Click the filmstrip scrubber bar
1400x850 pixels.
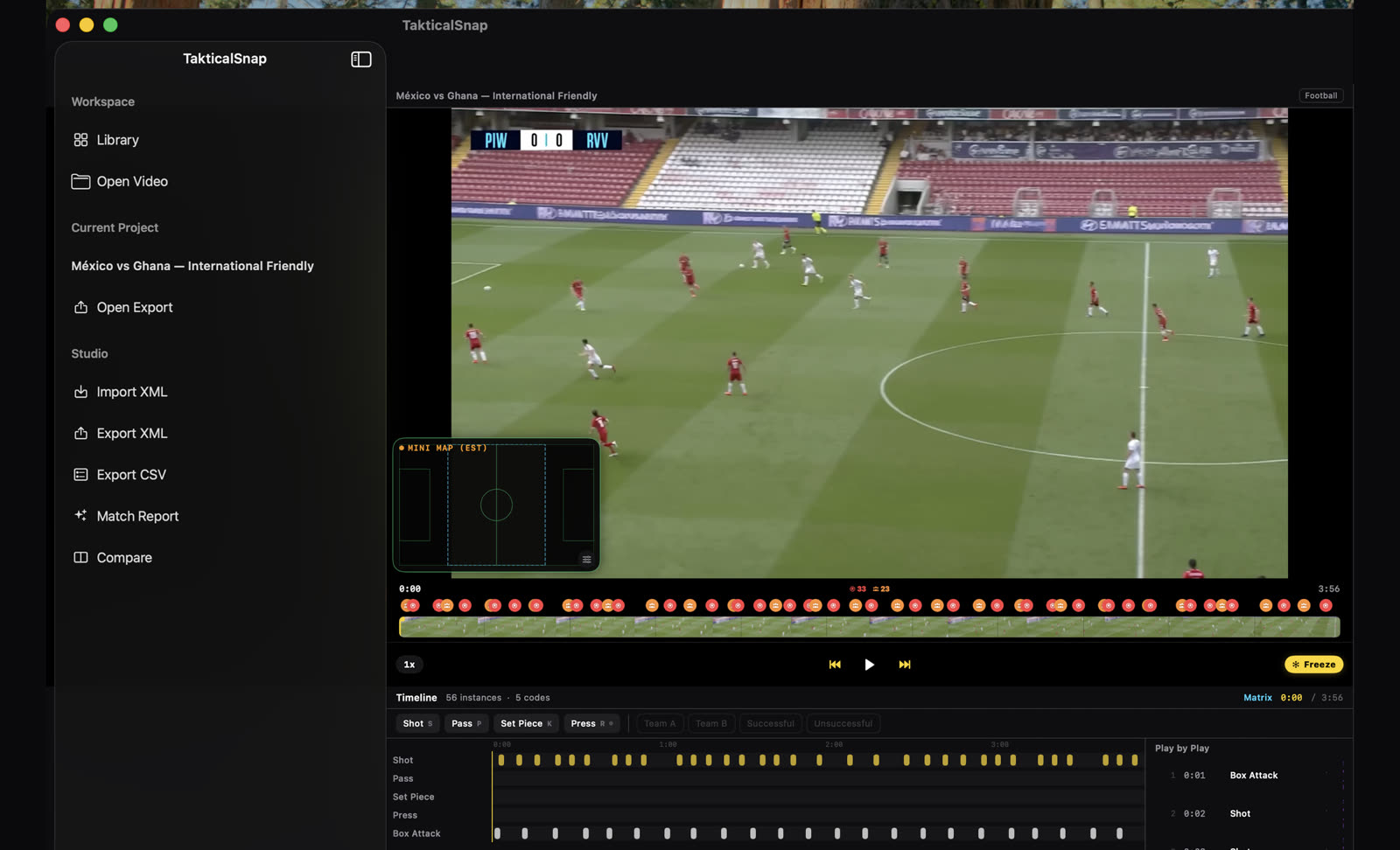[x=869, y=626]
